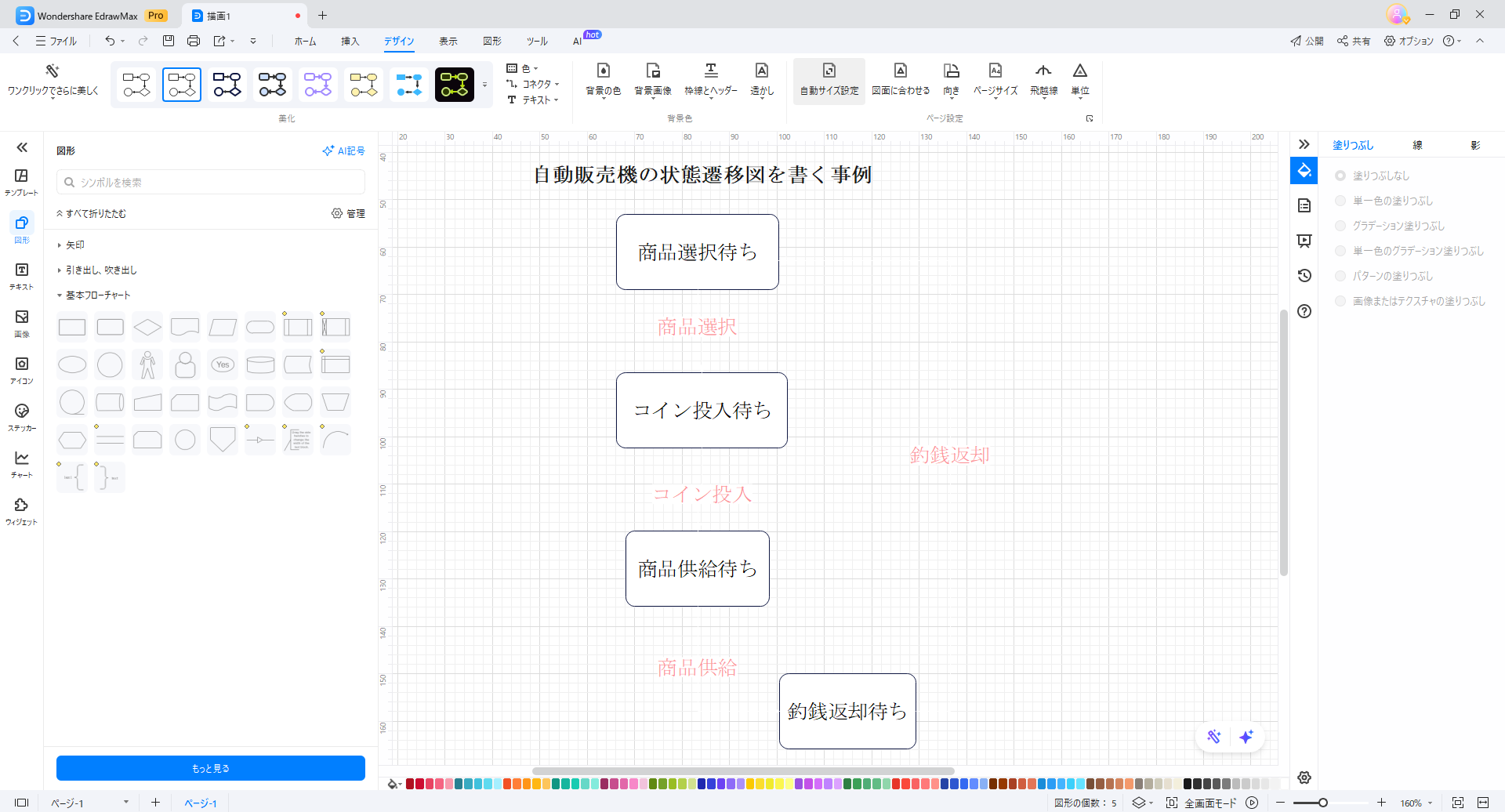The image size is (1505, 812).
Task: Open Templates (テンプレート) sidebar panel
Action: (x=22, y=182)
